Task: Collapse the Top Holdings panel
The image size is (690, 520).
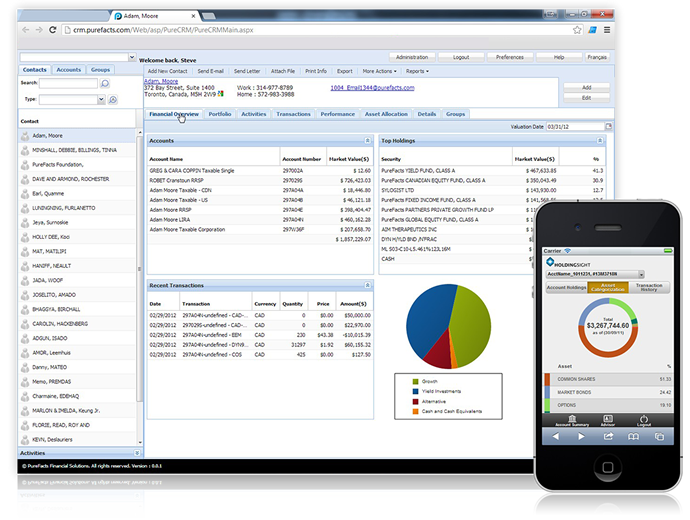Action: tap(600, 140)
